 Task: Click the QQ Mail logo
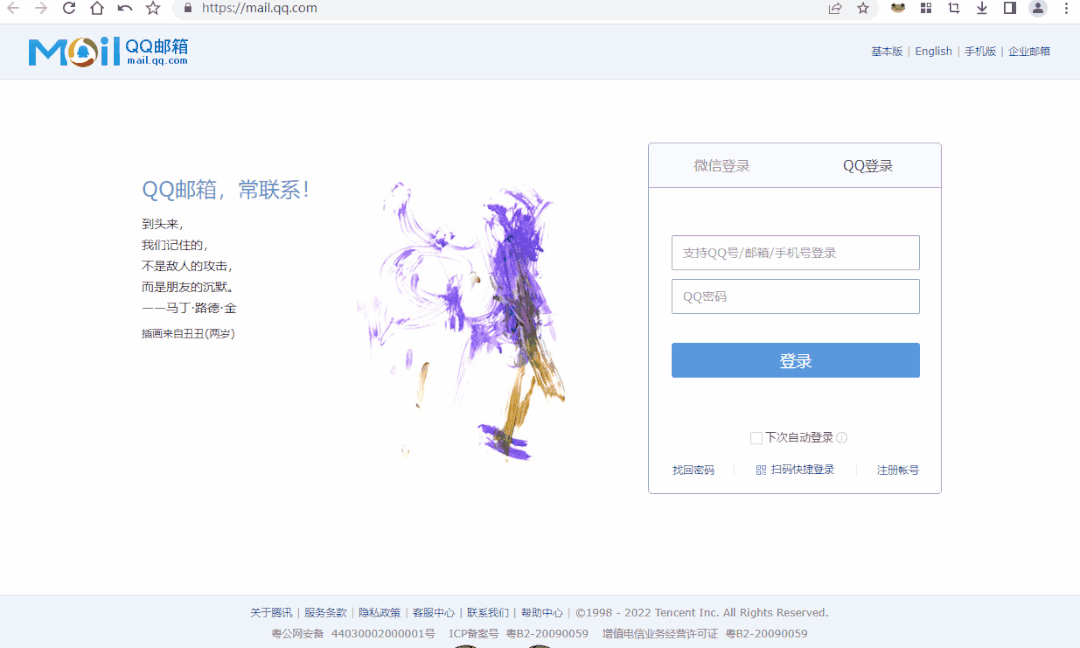[108, 52]
